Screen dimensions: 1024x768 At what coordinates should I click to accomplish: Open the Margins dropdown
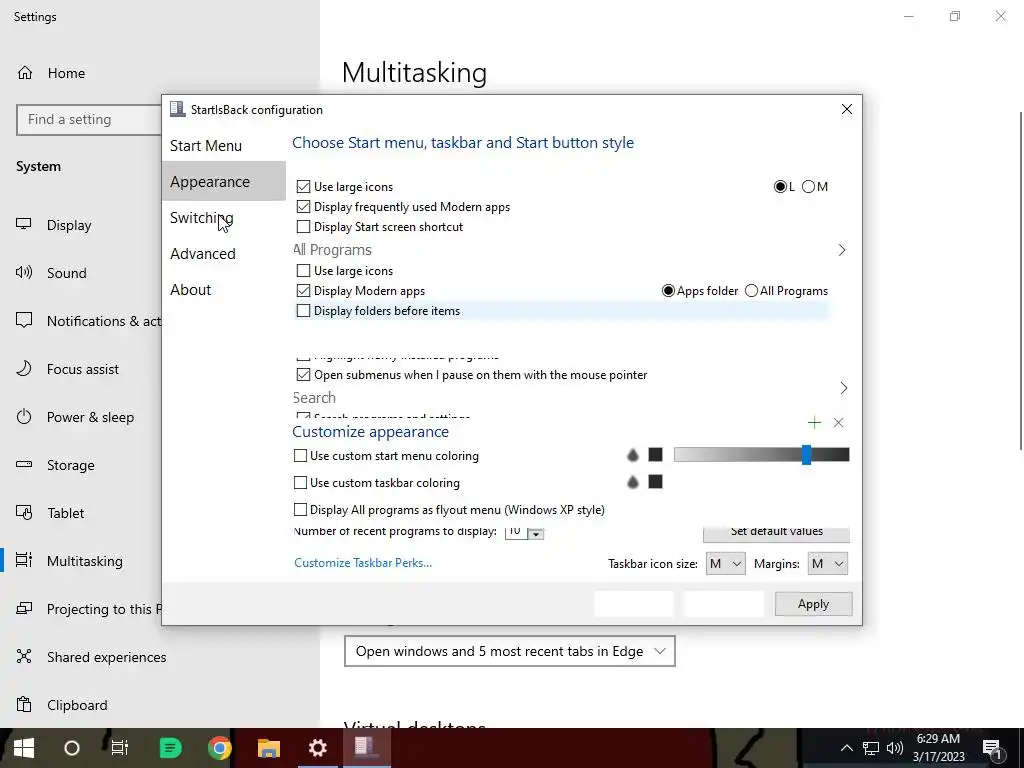(x=827, y=564)
